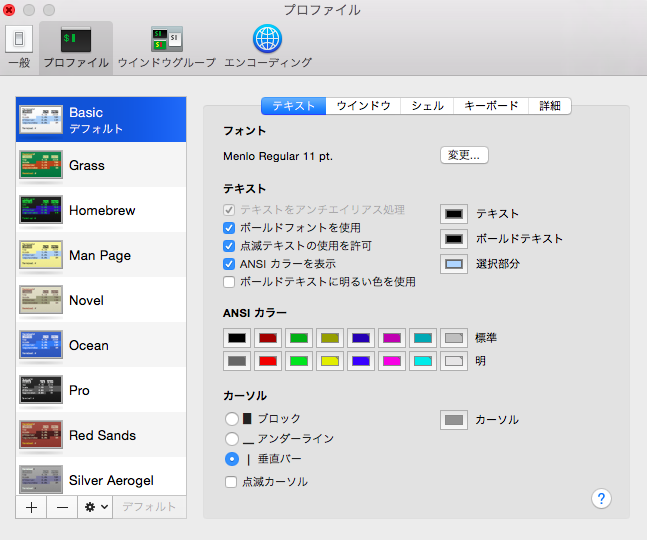Click the bright cyan ANSI swatch
This screenshot has height=540, width=647.
(423, 361)
